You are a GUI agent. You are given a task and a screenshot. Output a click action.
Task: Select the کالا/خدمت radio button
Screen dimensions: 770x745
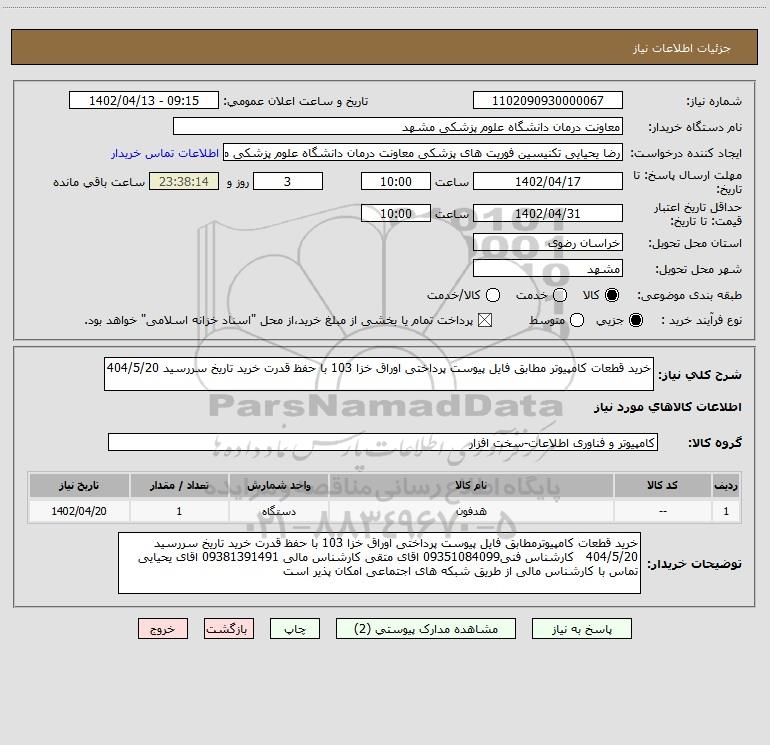tap(493, 295)
